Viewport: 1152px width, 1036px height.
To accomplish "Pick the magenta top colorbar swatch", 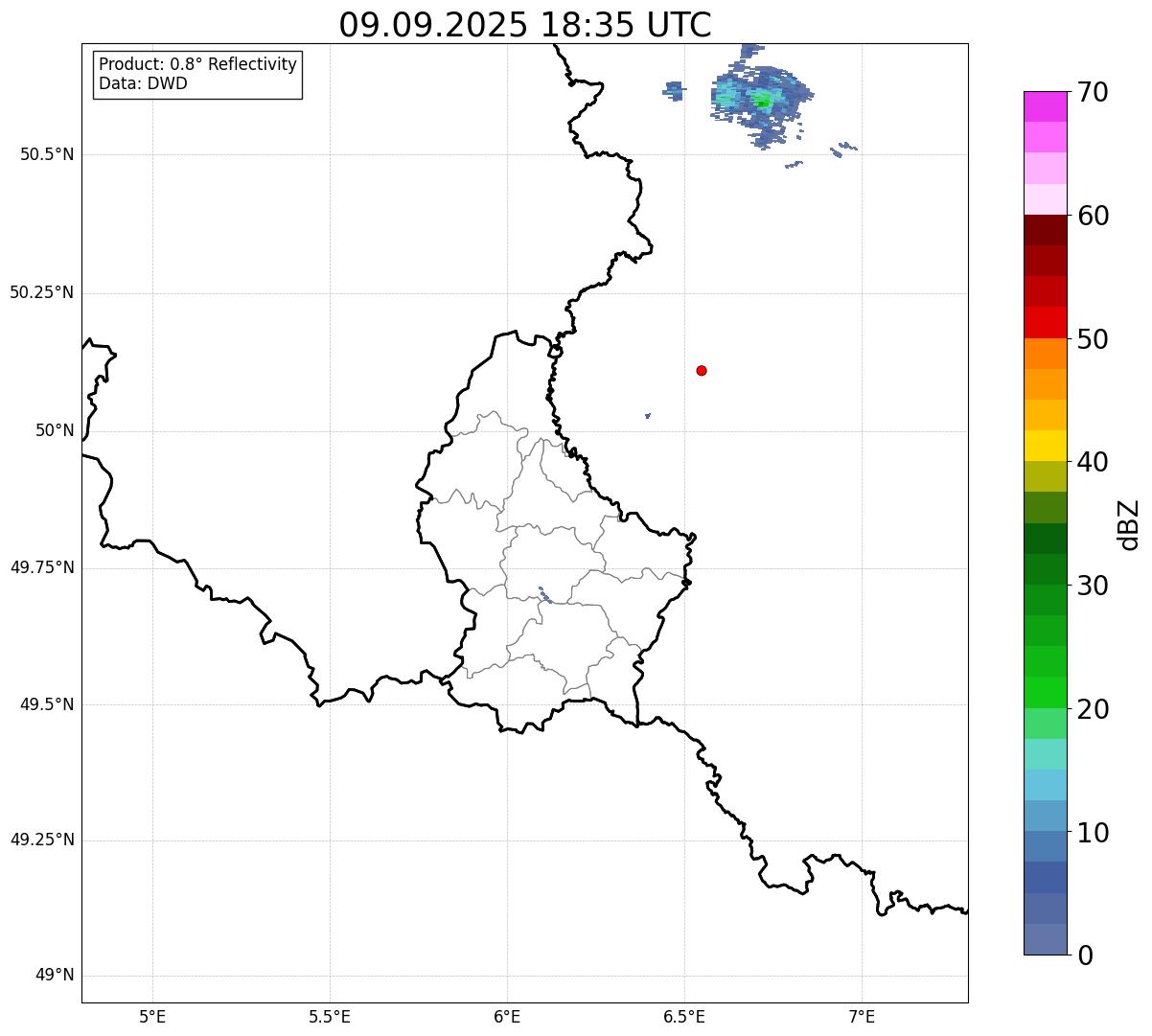I will click(x=1046, y=106).
